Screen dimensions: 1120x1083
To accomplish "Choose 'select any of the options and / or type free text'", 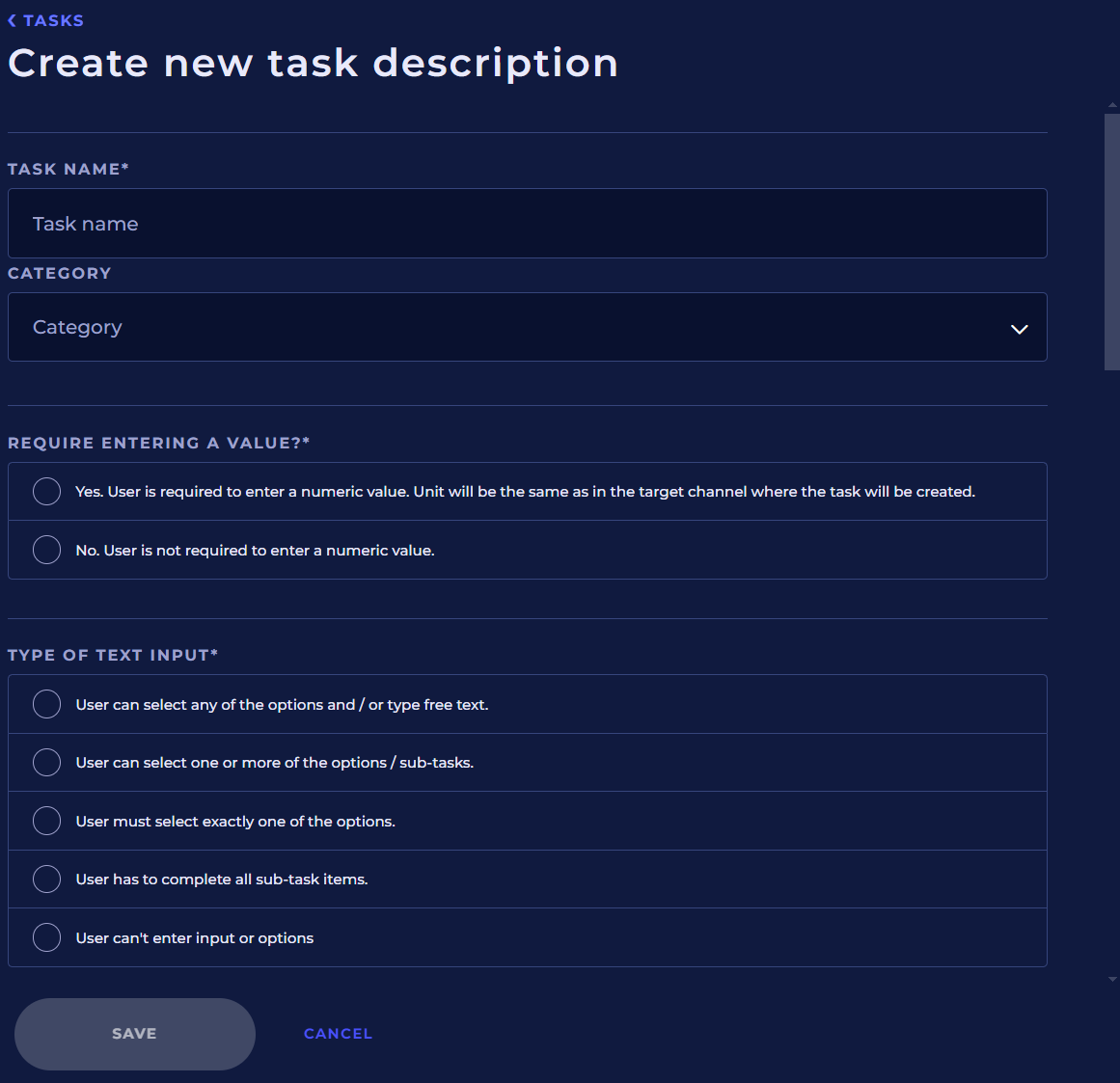I will (x=46, y=705).
